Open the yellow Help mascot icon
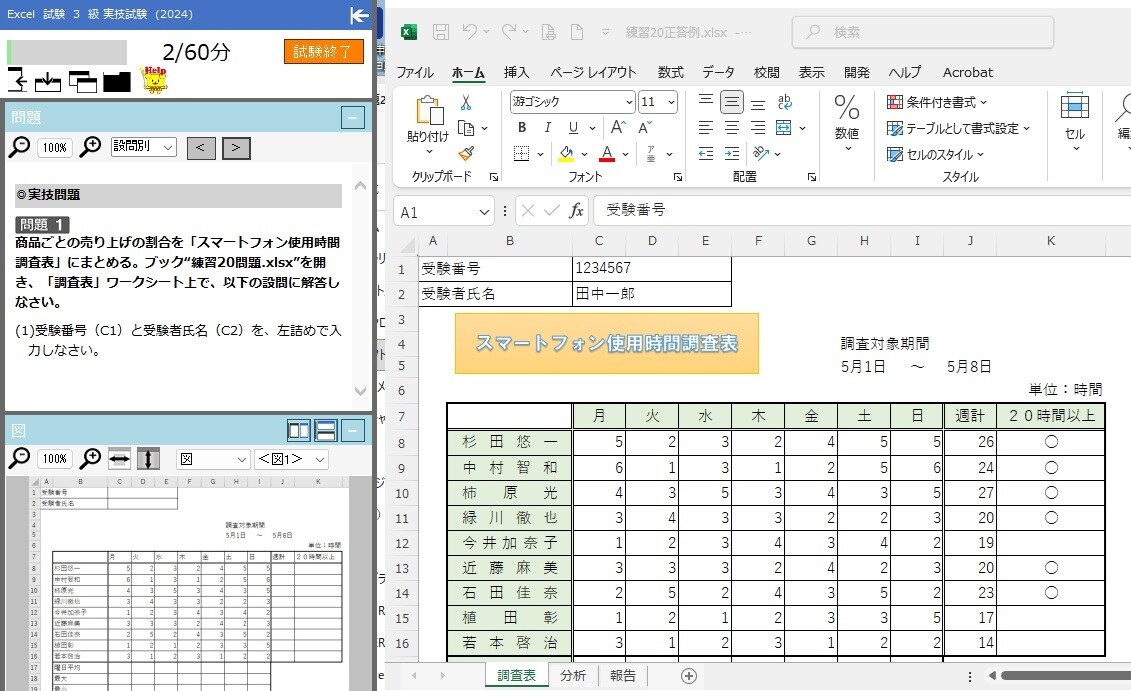Viewport: 1131px width, 691px height. point(154,80)
